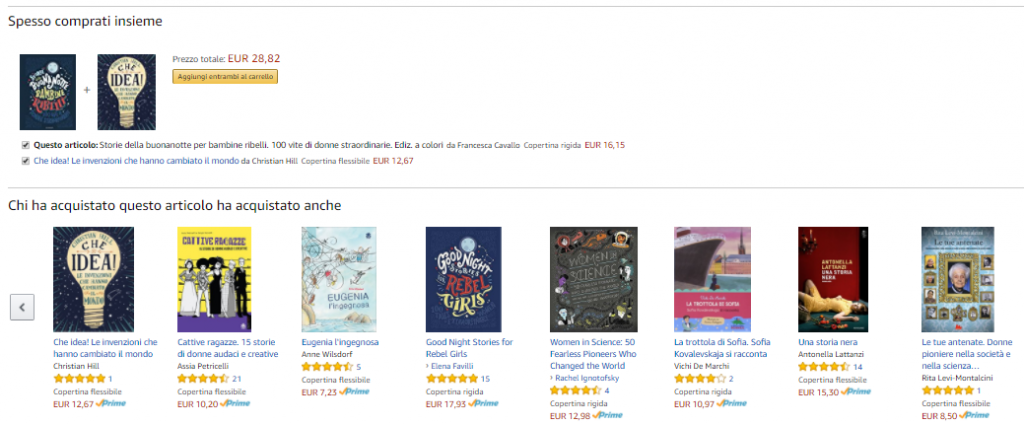Uncheck the 'Questo articolo' checkbox
The image size is (1024, 425).
(x=25, y=145)
